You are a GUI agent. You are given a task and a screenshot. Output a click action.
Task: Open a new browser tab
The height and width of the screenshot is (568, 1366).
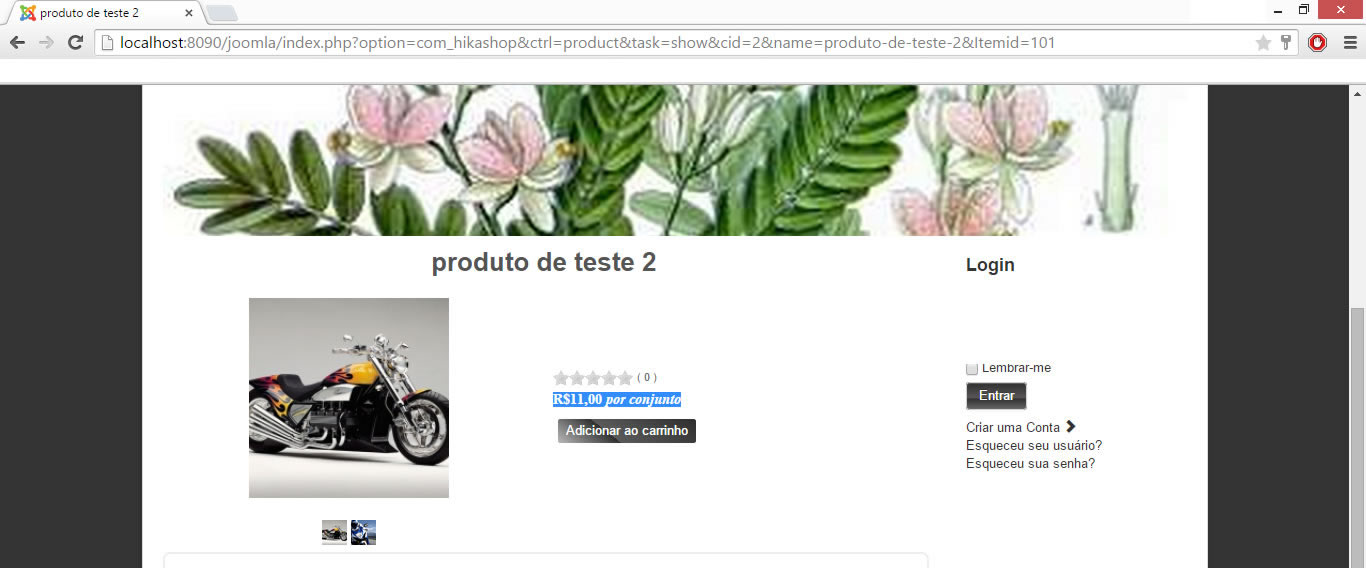point(221,13)
